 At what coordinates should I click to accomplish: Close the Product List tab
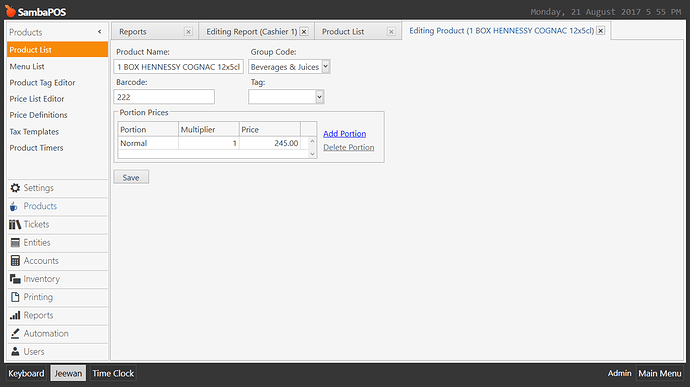click(391, 32)
